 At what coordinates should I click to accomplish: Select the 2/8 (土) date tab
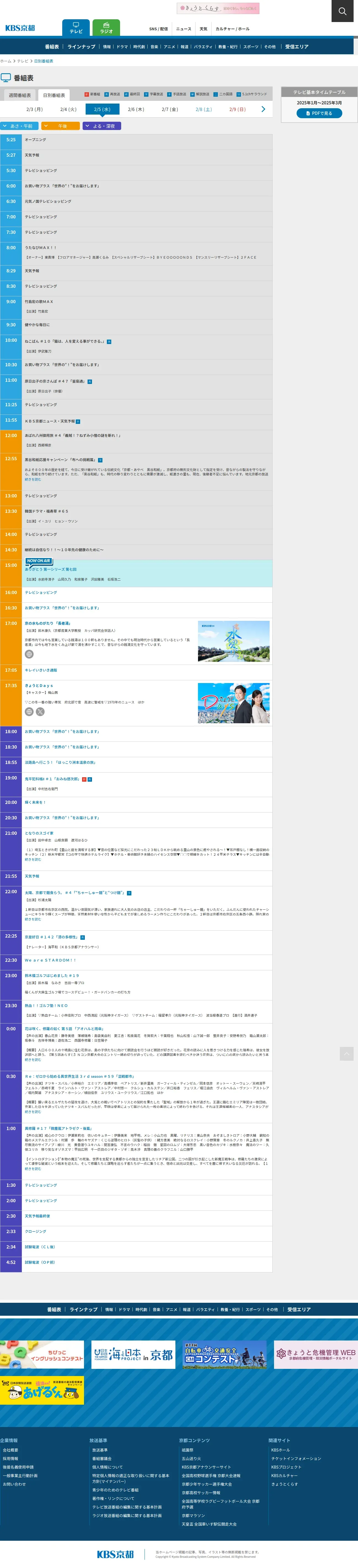(x=203, y=110)
